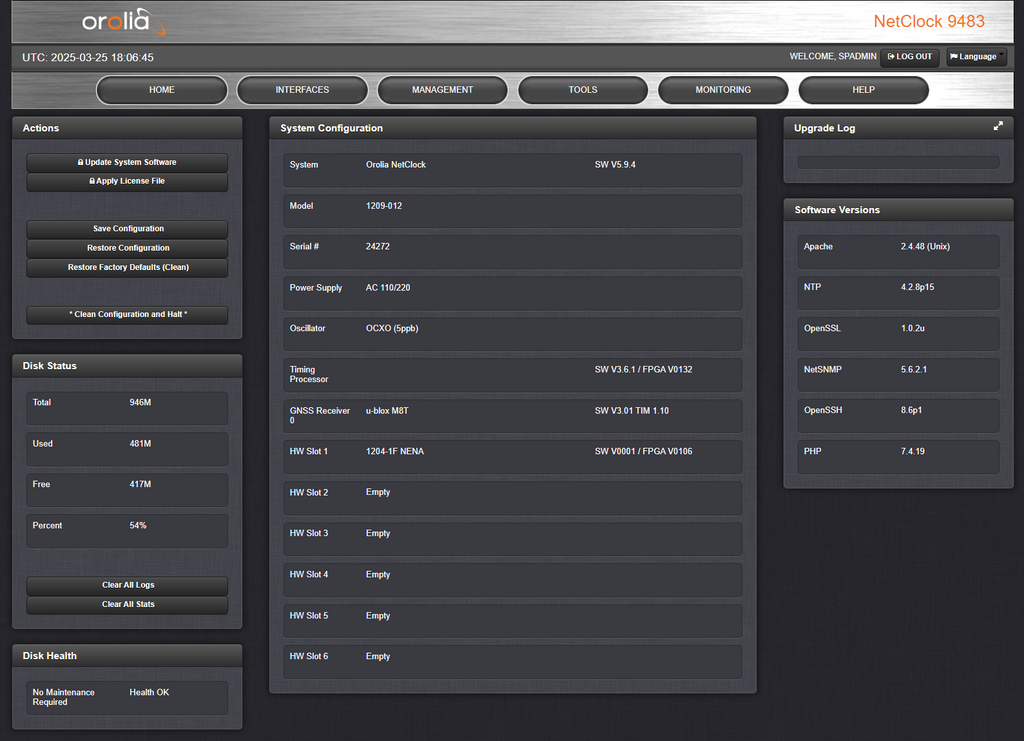
Task: Click SW V0001 / FPGA V0106 text
Action: click(643, 451)
